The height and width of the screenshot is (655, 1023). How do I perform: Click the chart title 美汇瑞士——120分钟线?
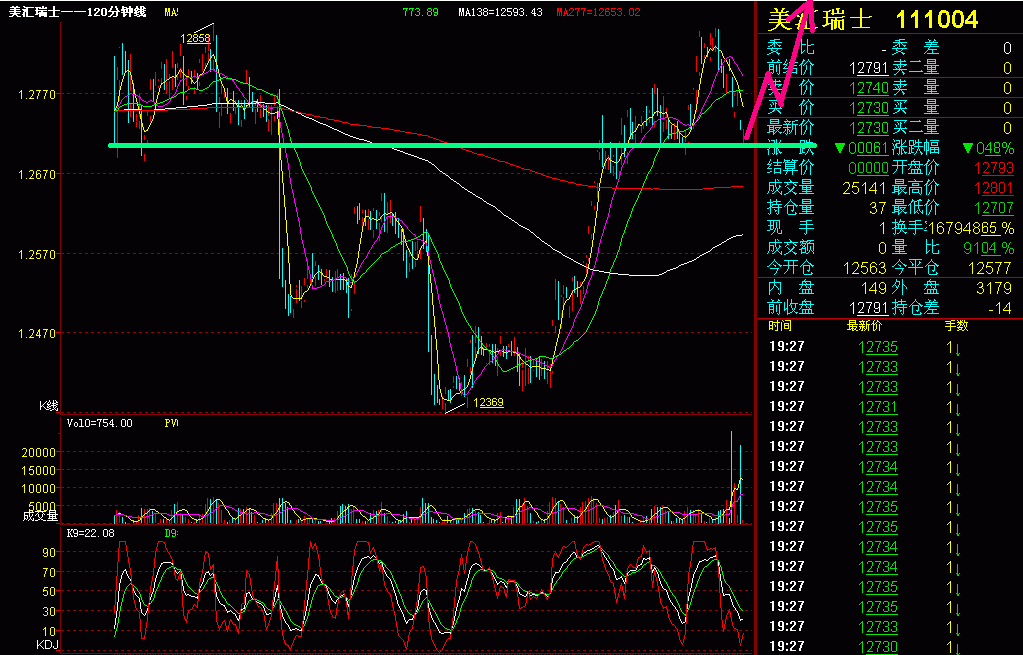point(77,12)
